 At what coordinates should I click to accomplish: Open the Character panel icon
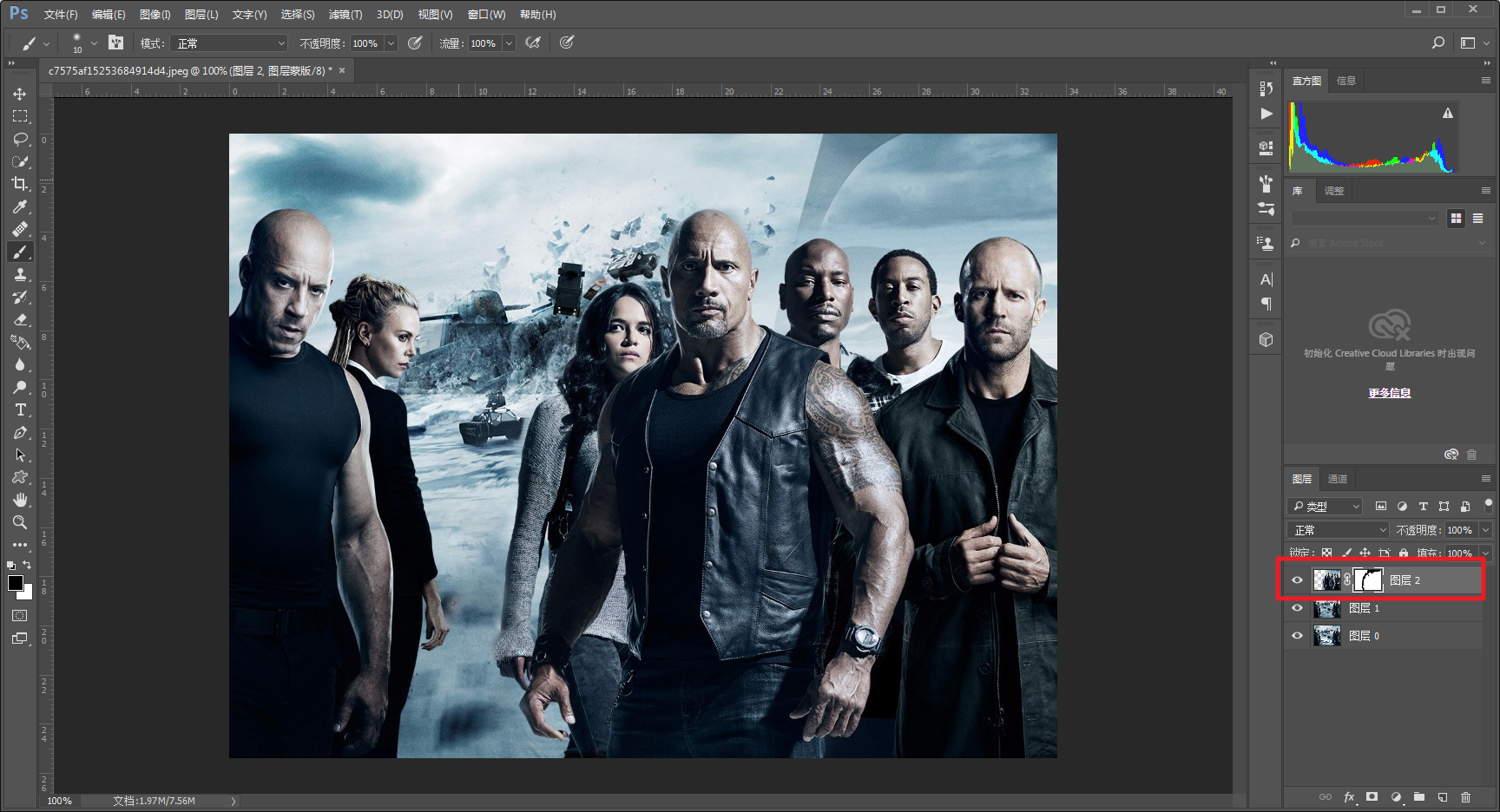click(x=1266, y=279)
